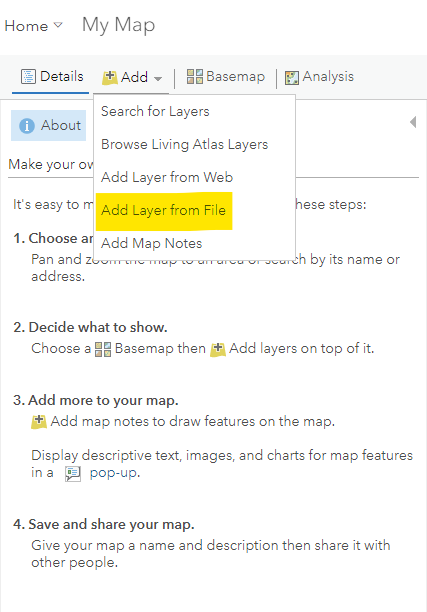427x612 pixels.
Task: Open the pop-up help link
Action: point(114,473)
